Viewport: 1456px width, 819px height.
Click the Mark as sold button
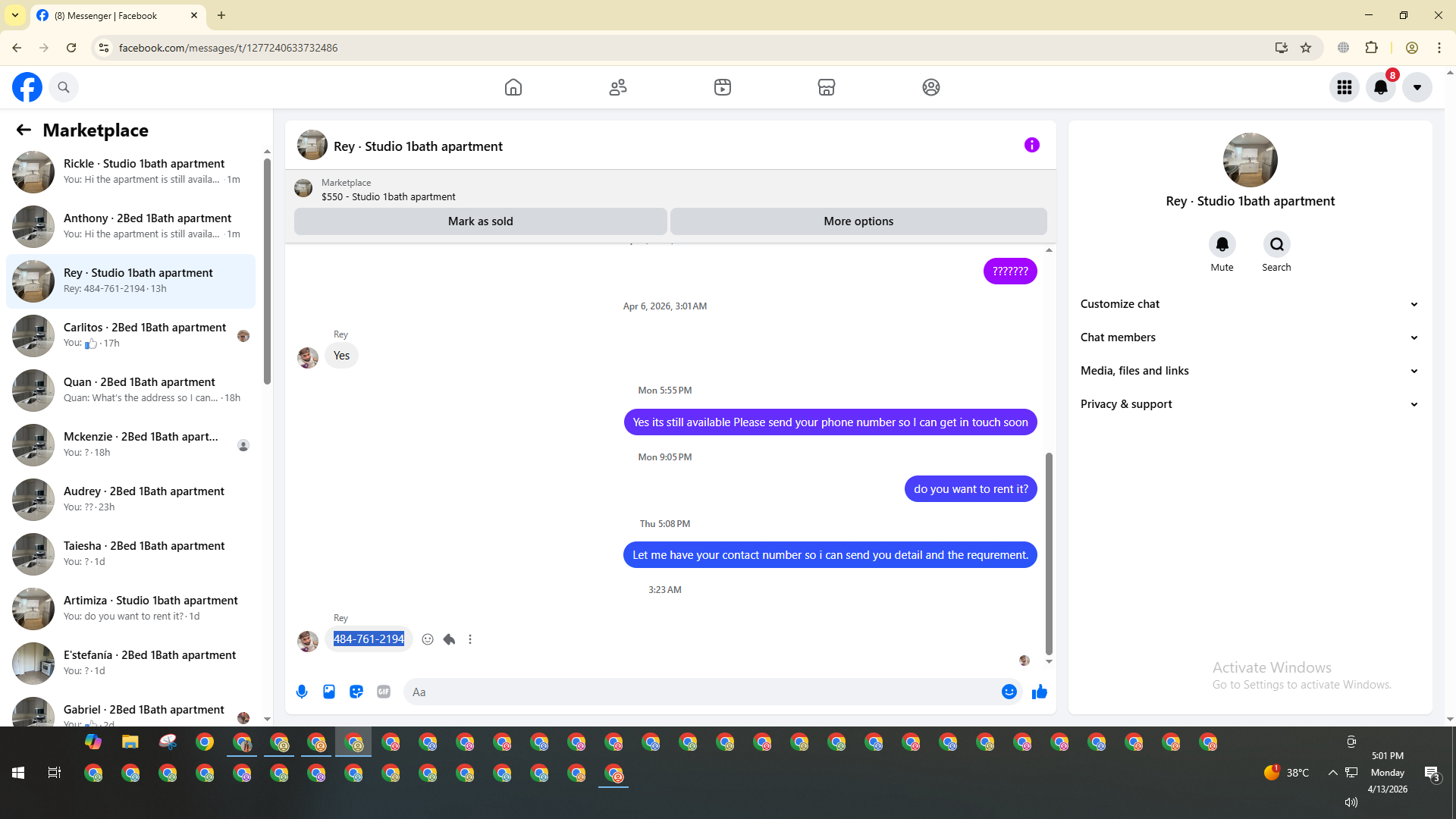(x=481, y=221)
